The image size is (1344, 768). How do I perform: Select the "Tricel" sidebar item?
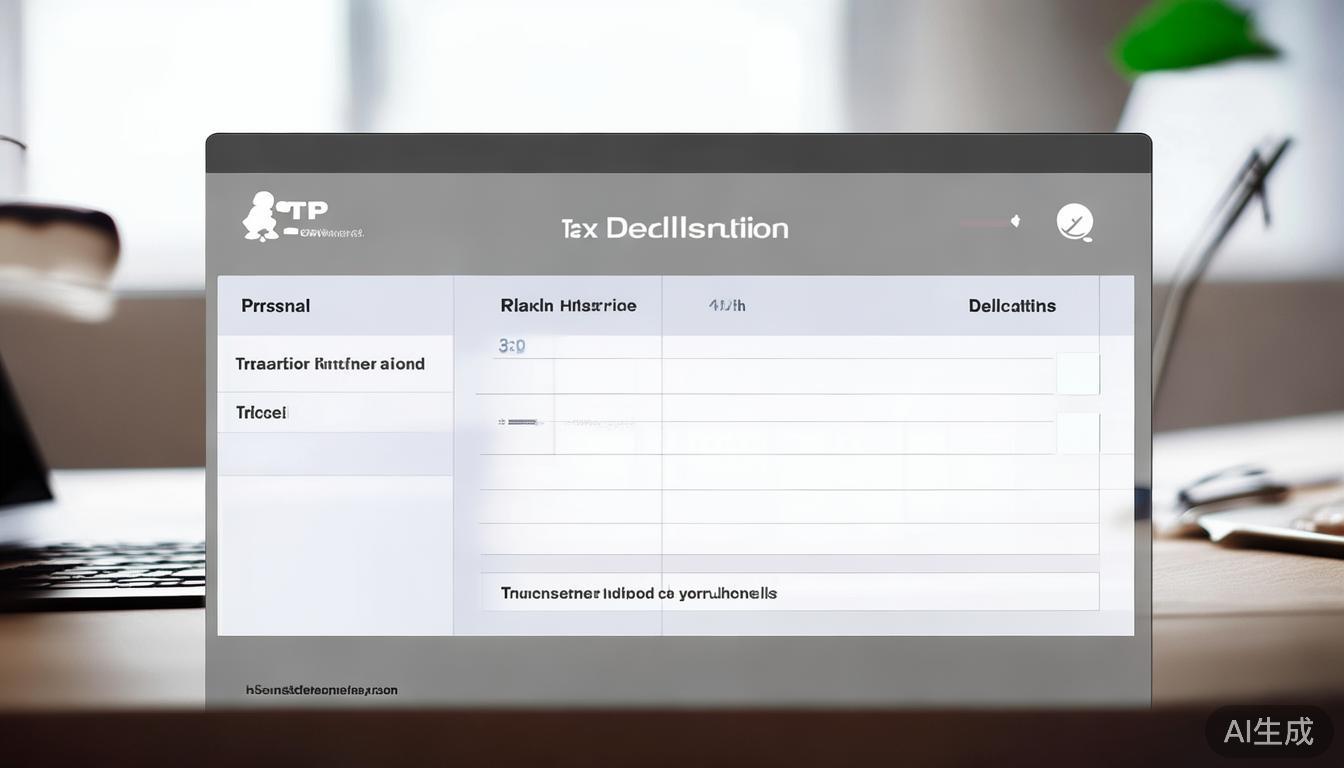[x=261, y=412]
